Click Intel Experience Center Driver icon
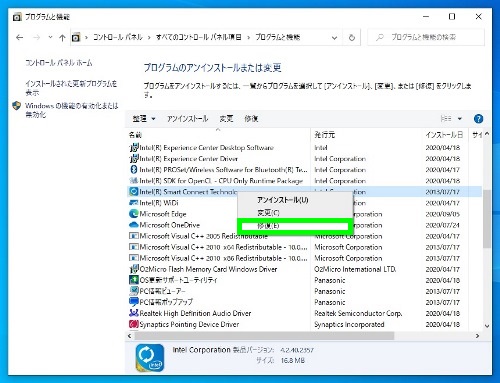Viewport: 500px width, 383px height. 134,158
